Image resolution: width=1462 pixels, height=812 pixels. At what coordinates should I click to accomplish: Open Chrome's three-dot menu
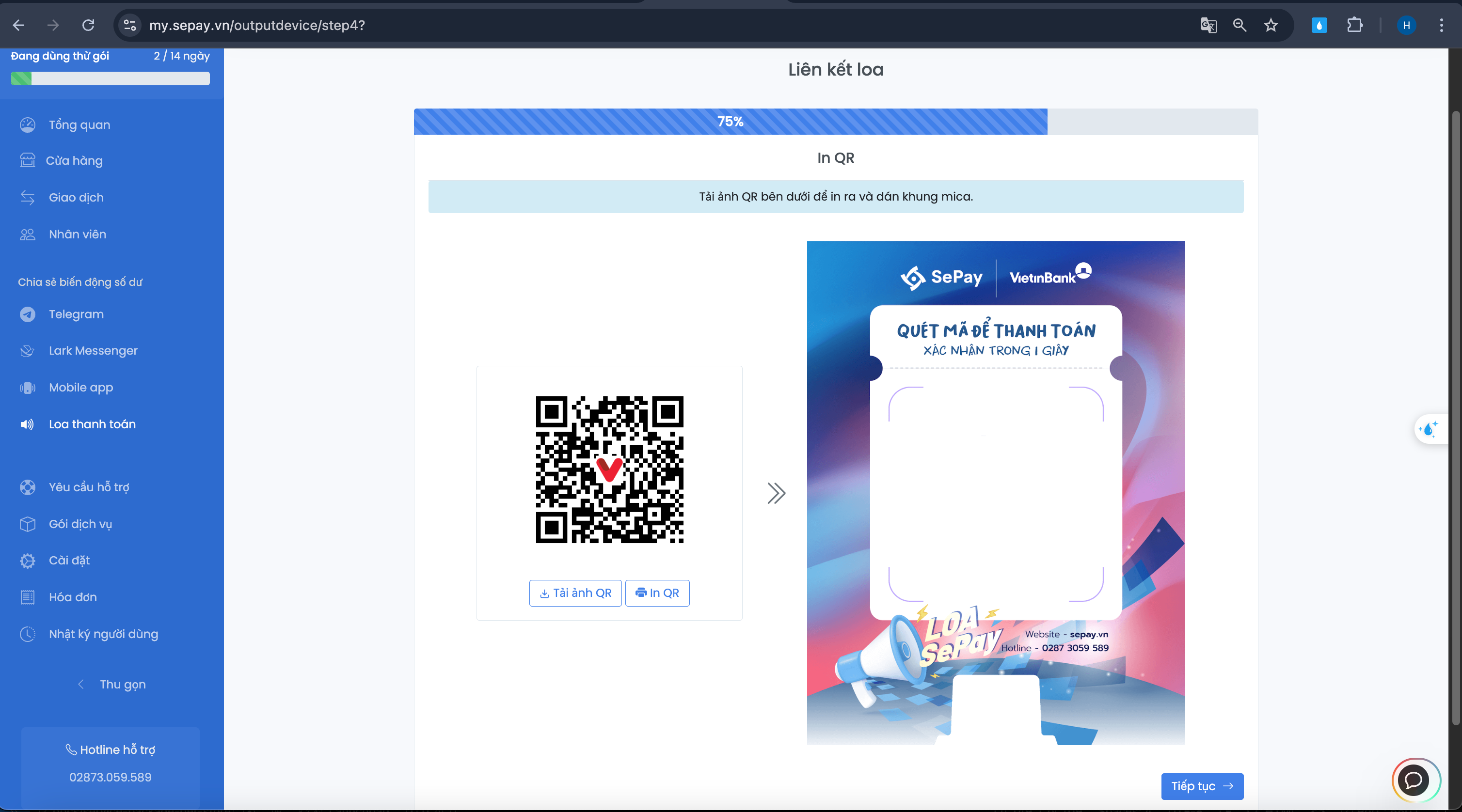(x=1441, y=25)
